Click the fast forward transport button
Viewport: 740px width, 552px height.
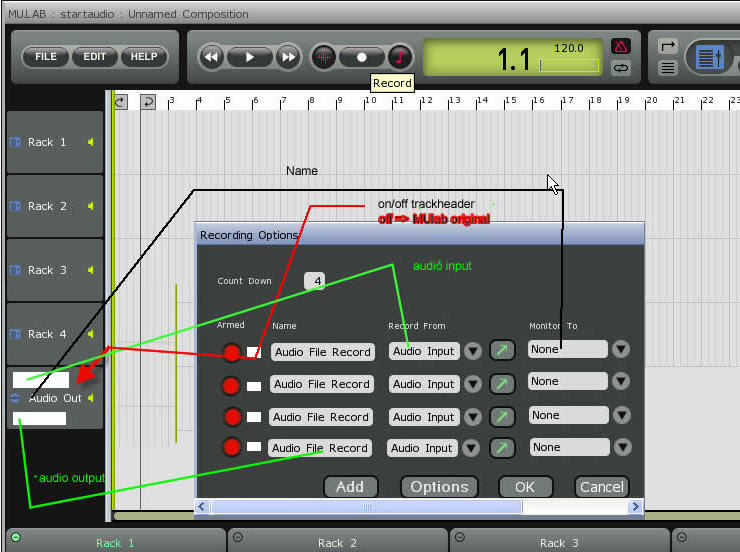(288, 57)
